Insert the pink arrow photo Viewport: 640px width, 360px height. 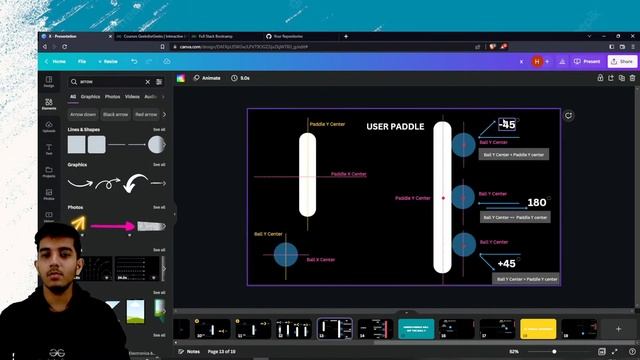tap(113, 226)
